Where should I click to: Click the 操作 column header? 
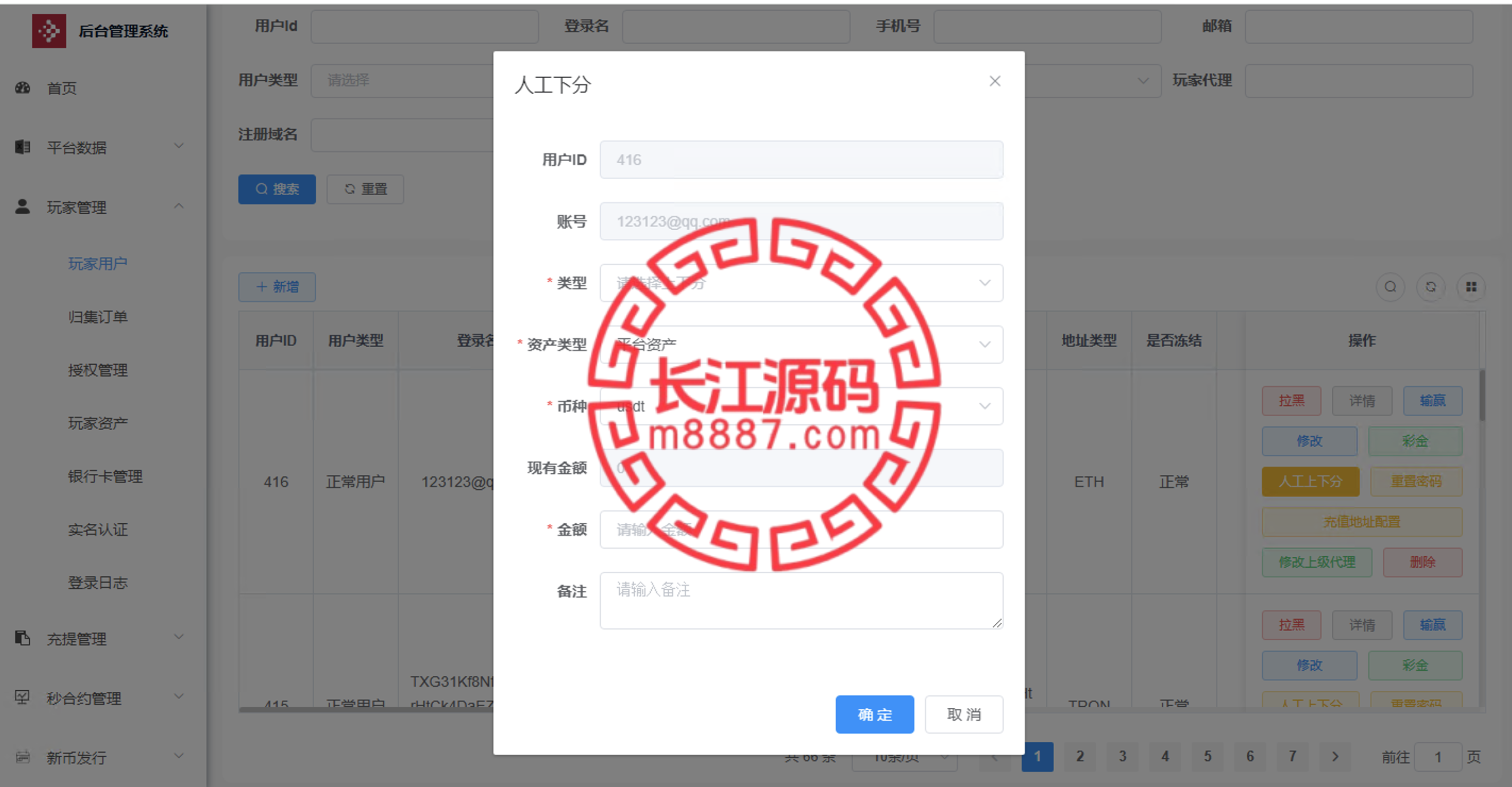pos(1362,340)
